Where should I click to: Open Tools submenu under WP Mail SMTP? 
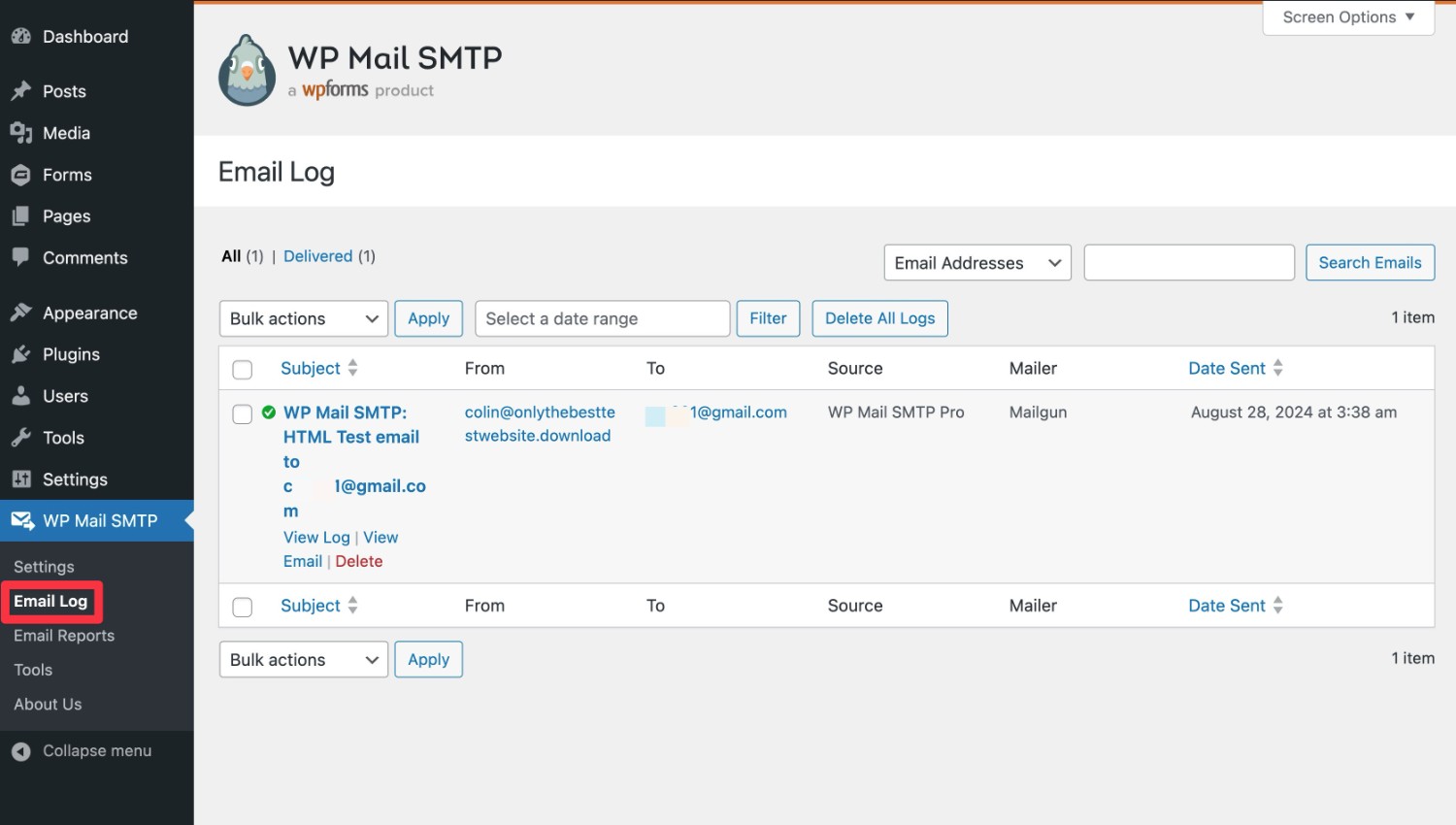click(33, 670)
